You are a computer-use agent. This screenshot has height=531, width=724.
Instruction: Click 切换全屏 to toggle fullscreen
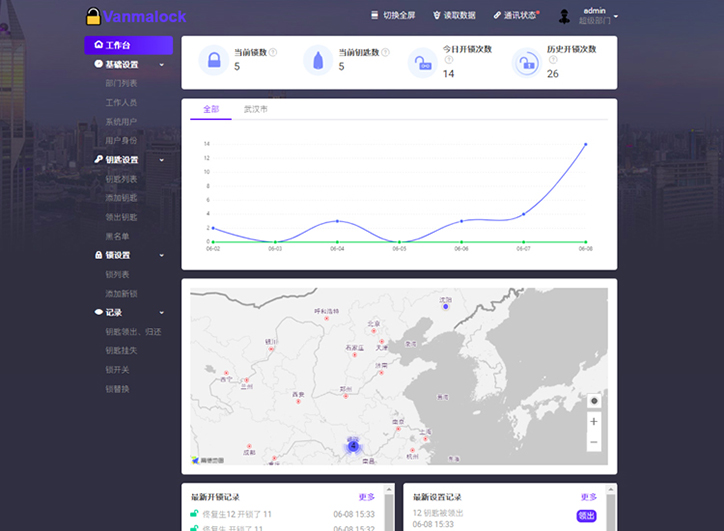tap(396, 16)
